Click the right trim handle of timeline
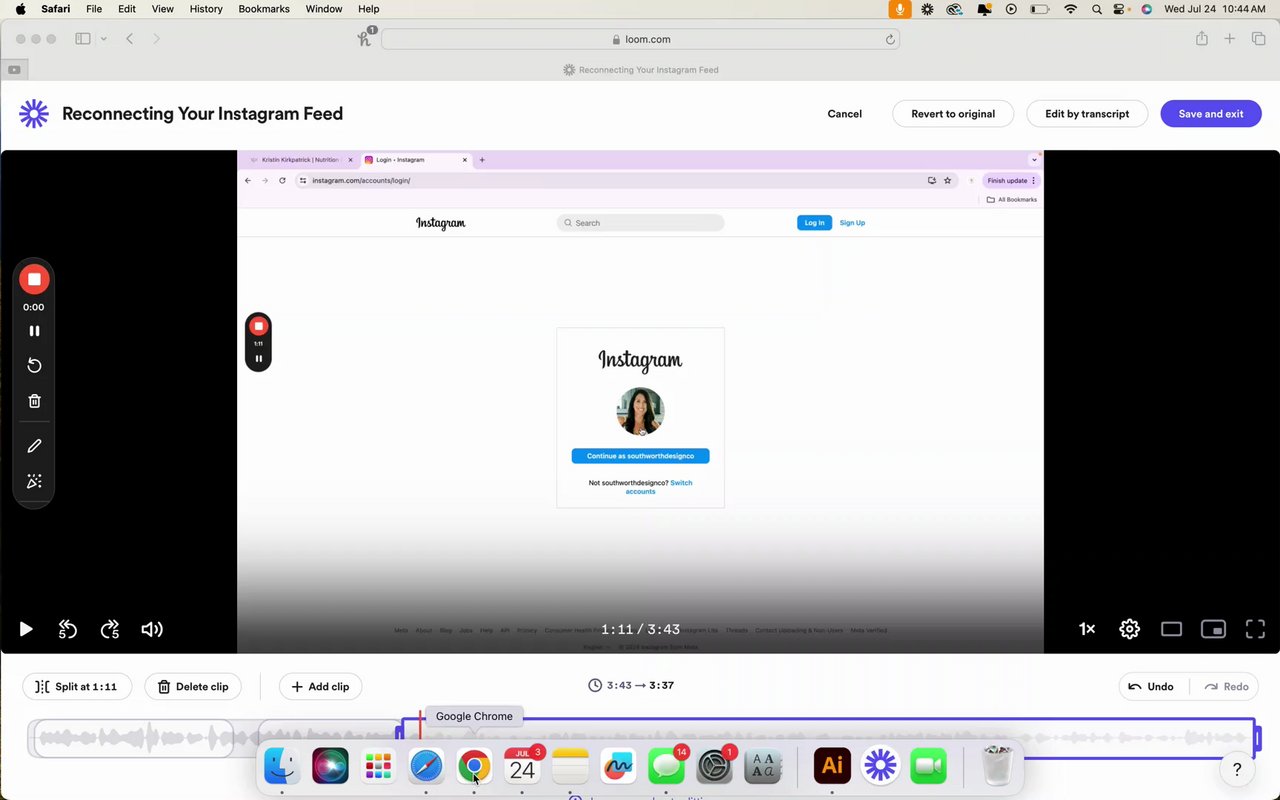 (x=1257, y=739)
